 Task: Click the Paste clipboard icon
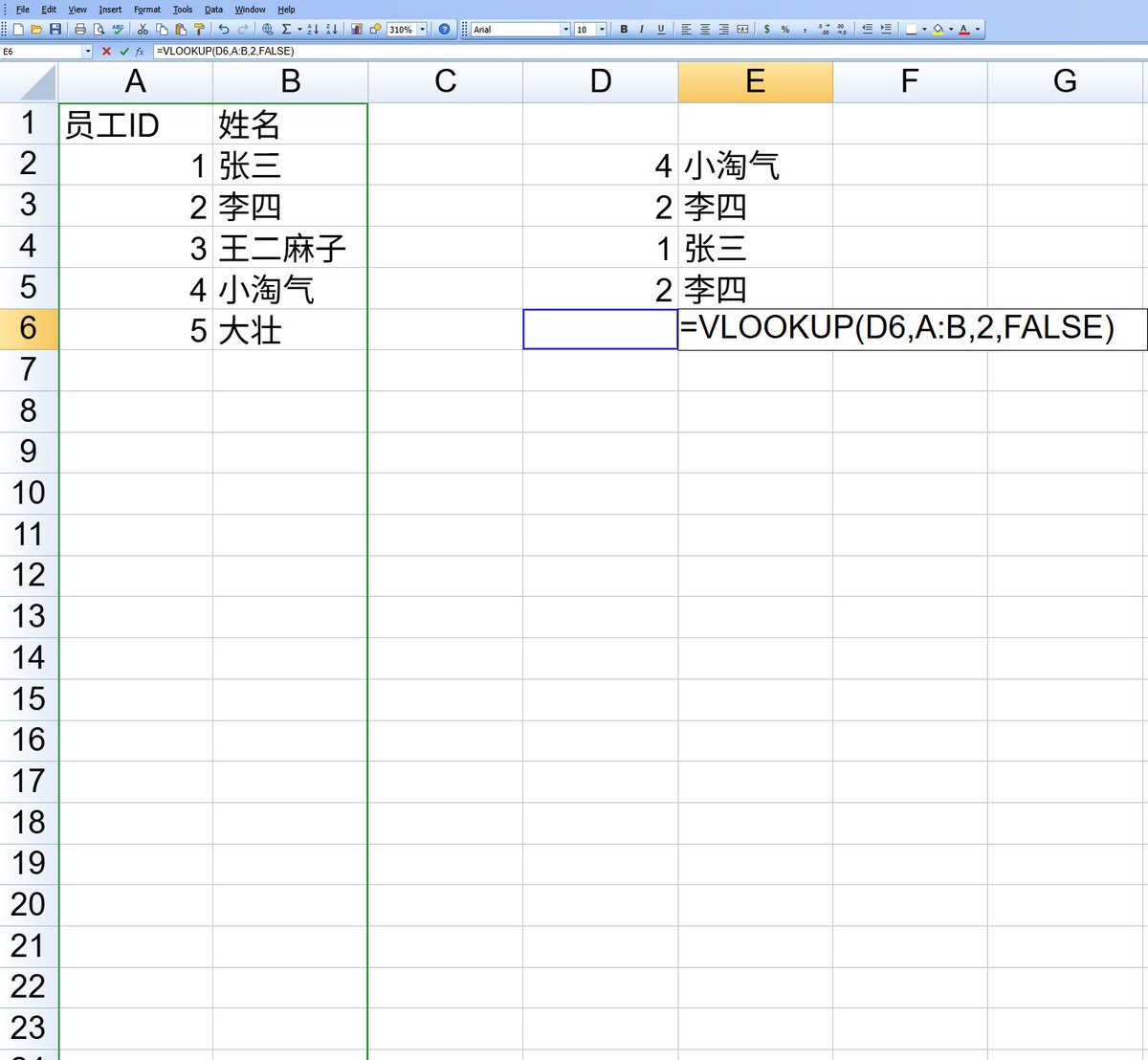(181, 30)
